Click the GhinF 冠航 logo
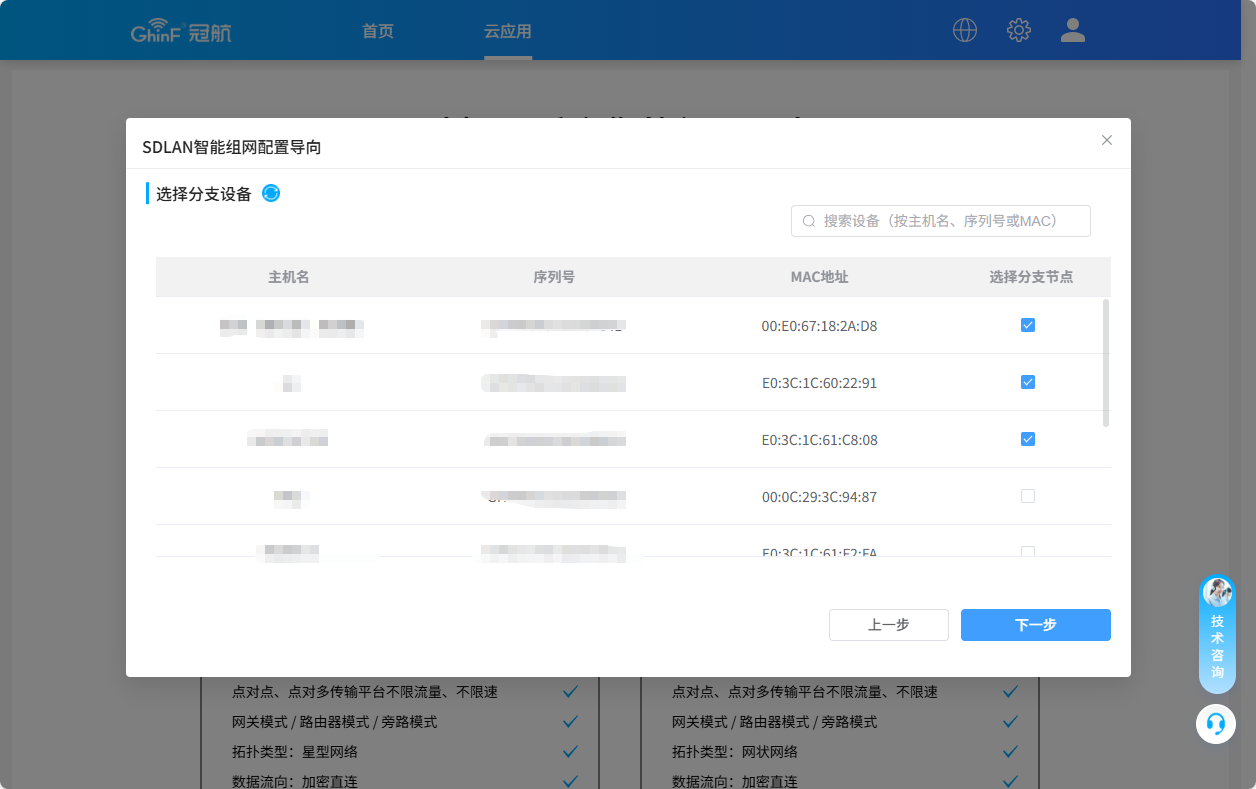Image resolution: width=1256 pixels, height=789 pixels. point(181,32)
